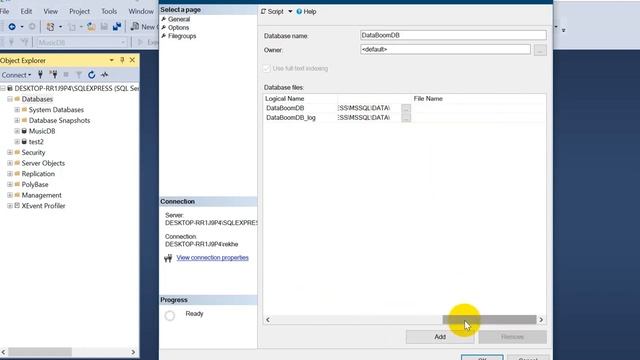Open the Script dropdown arrow

pyautogui.click(x=290, y=11)
